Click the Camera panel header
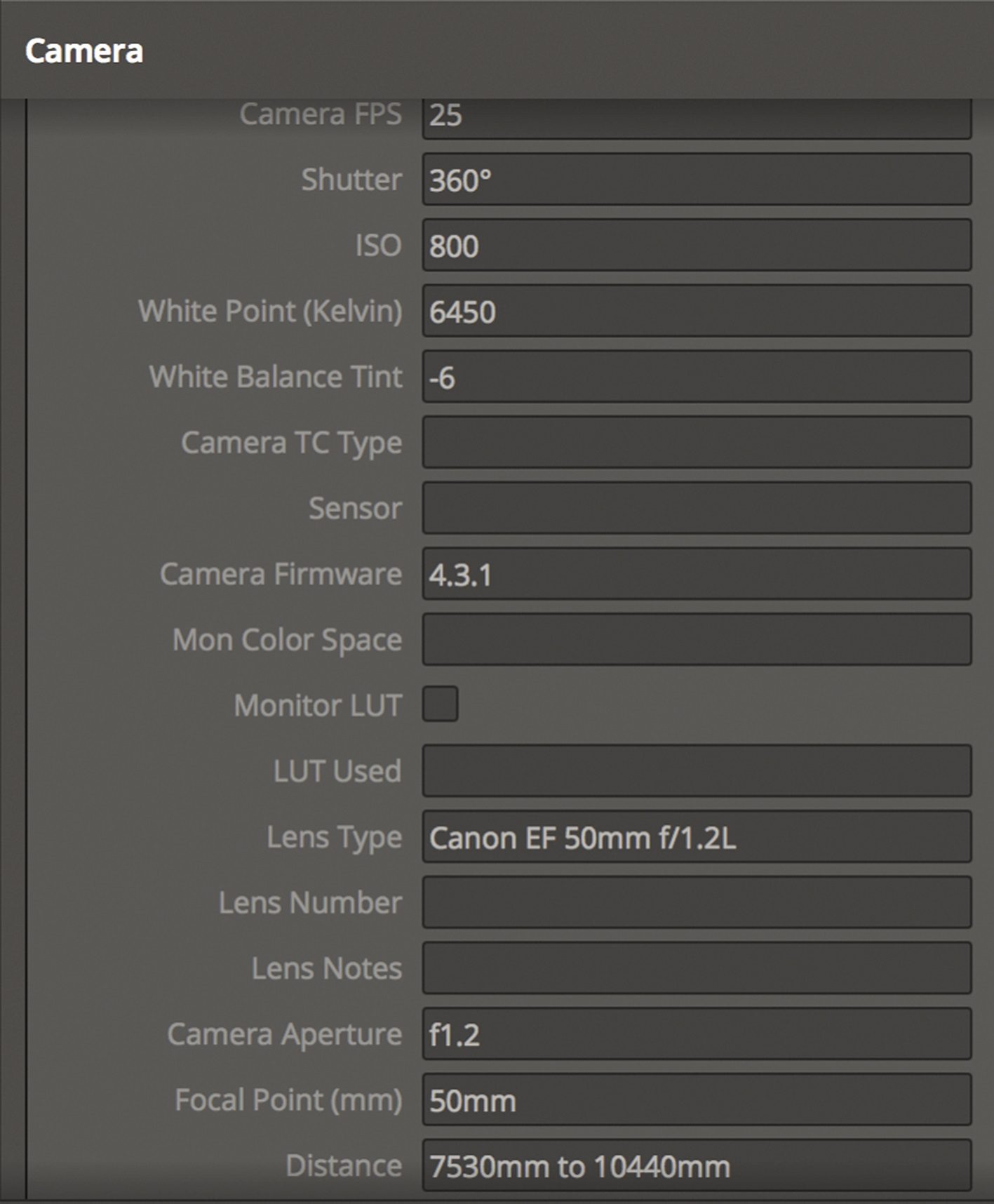 click(84, 51)
